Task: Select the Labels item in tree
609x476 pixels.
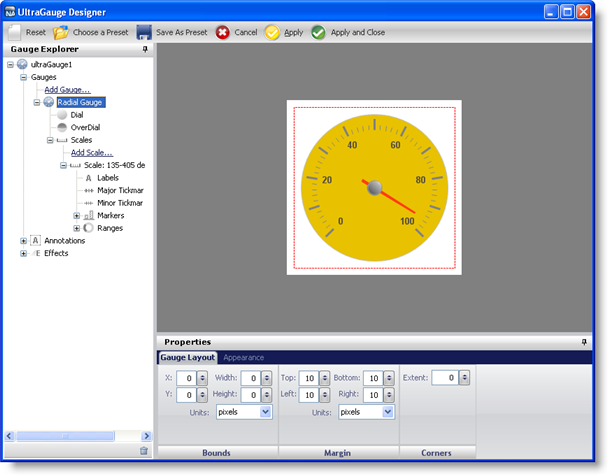Action: (x=107, y=178)
